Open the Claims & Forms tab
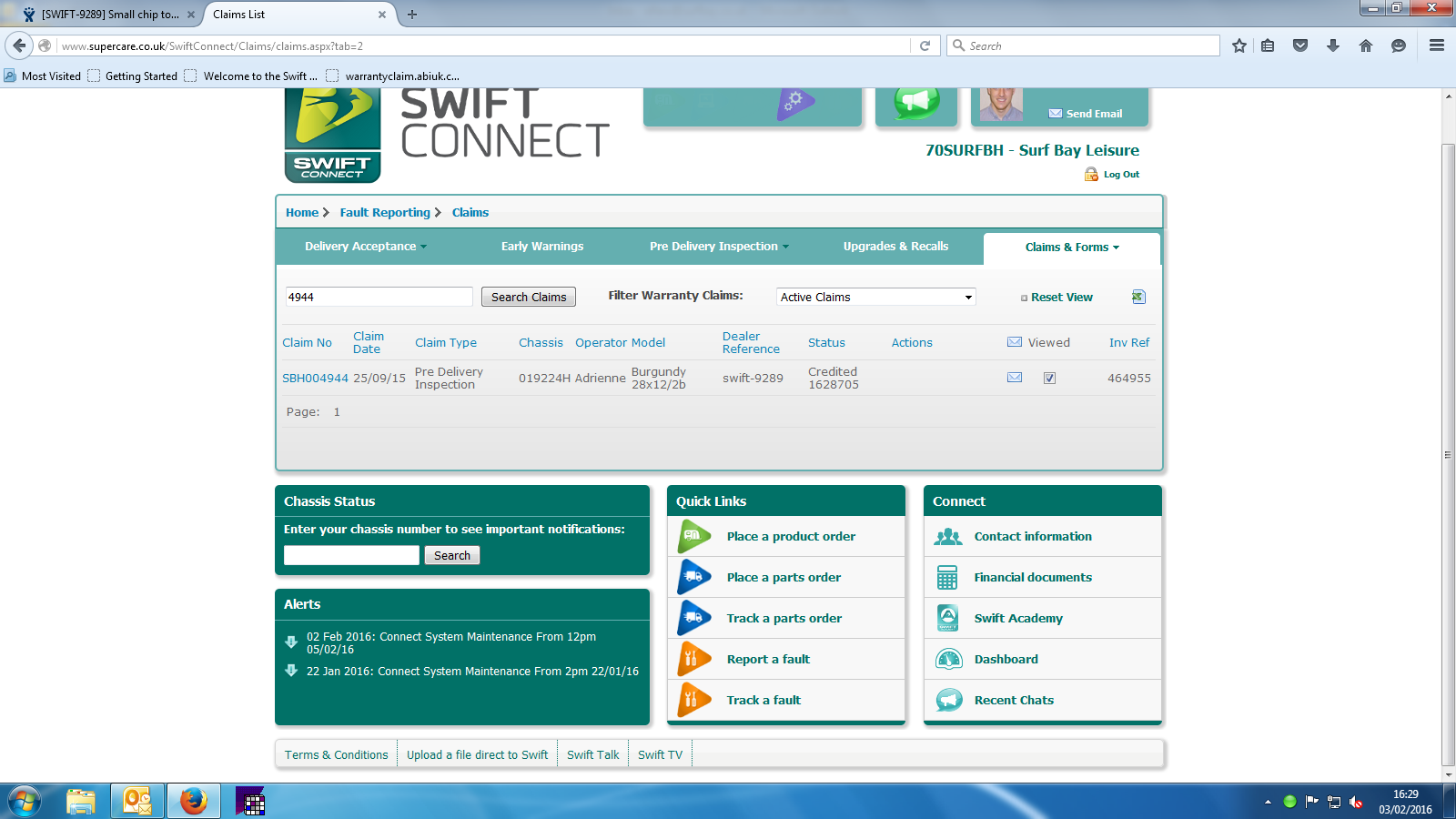The width and height of the screenshot is (1456, 819). click(x=1071, y=248)
